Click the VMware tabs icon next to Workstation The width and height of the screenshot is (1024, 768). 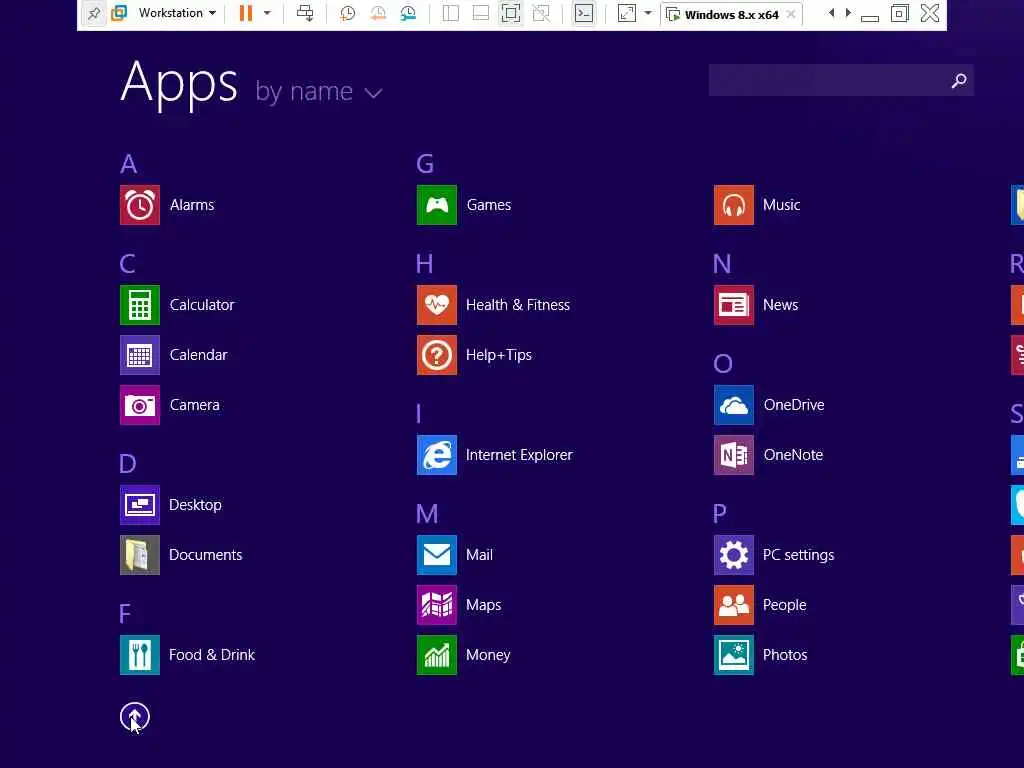pyautogui.click(x=119, y=13)
